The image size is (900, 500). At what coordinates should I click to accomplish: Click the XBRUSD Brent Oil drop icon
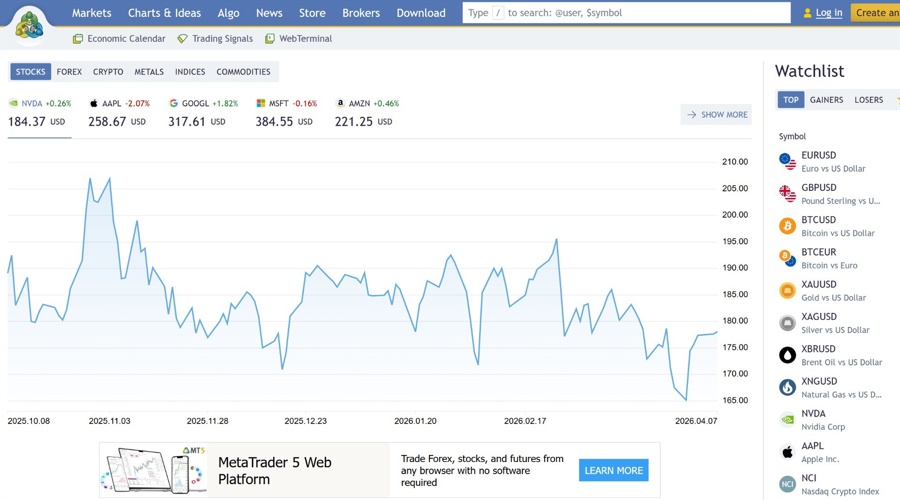click(787, 355)
